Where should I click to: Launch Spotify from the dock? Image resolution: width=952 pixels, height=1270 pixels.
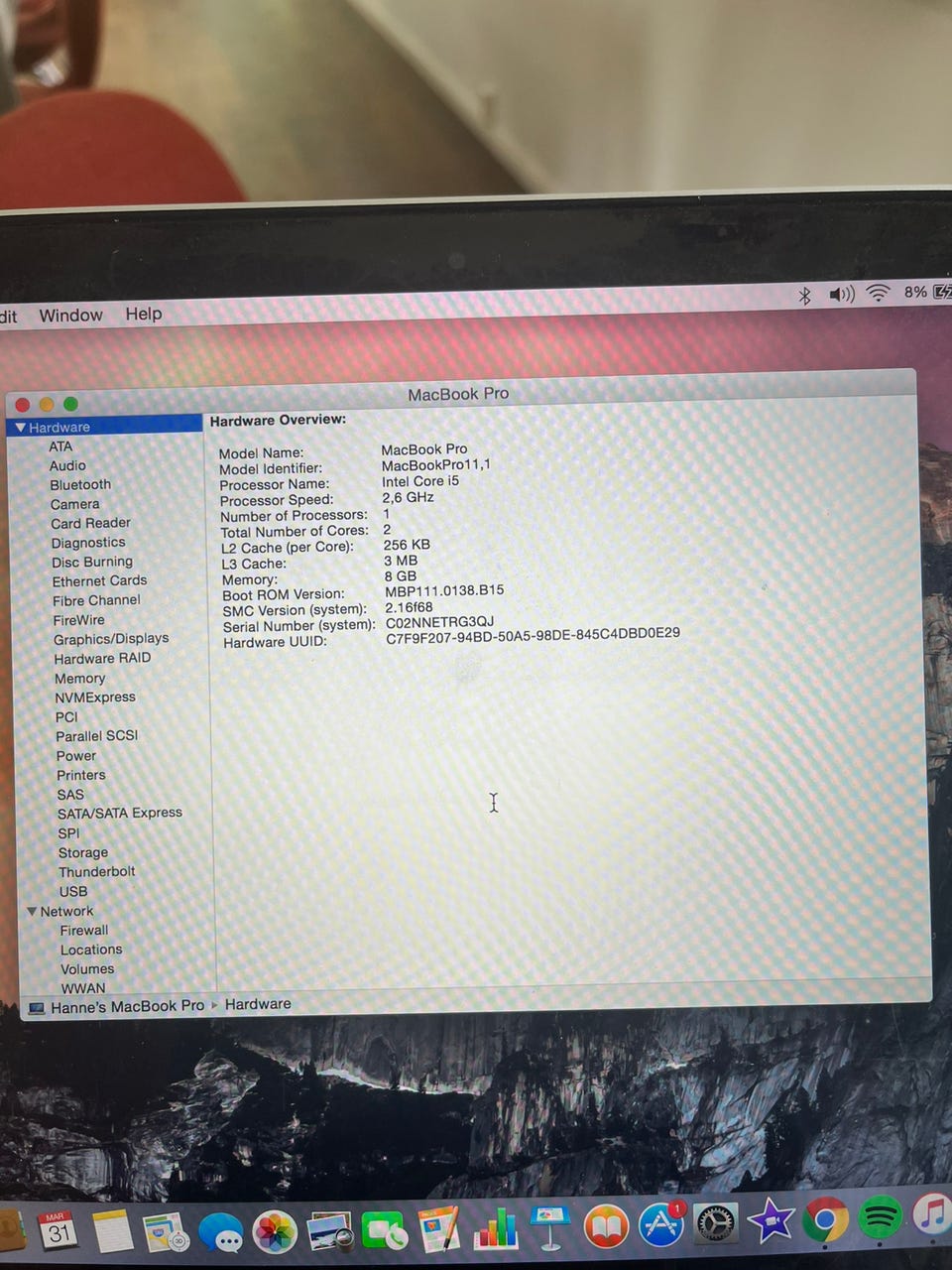click(x=880, y=1216)
